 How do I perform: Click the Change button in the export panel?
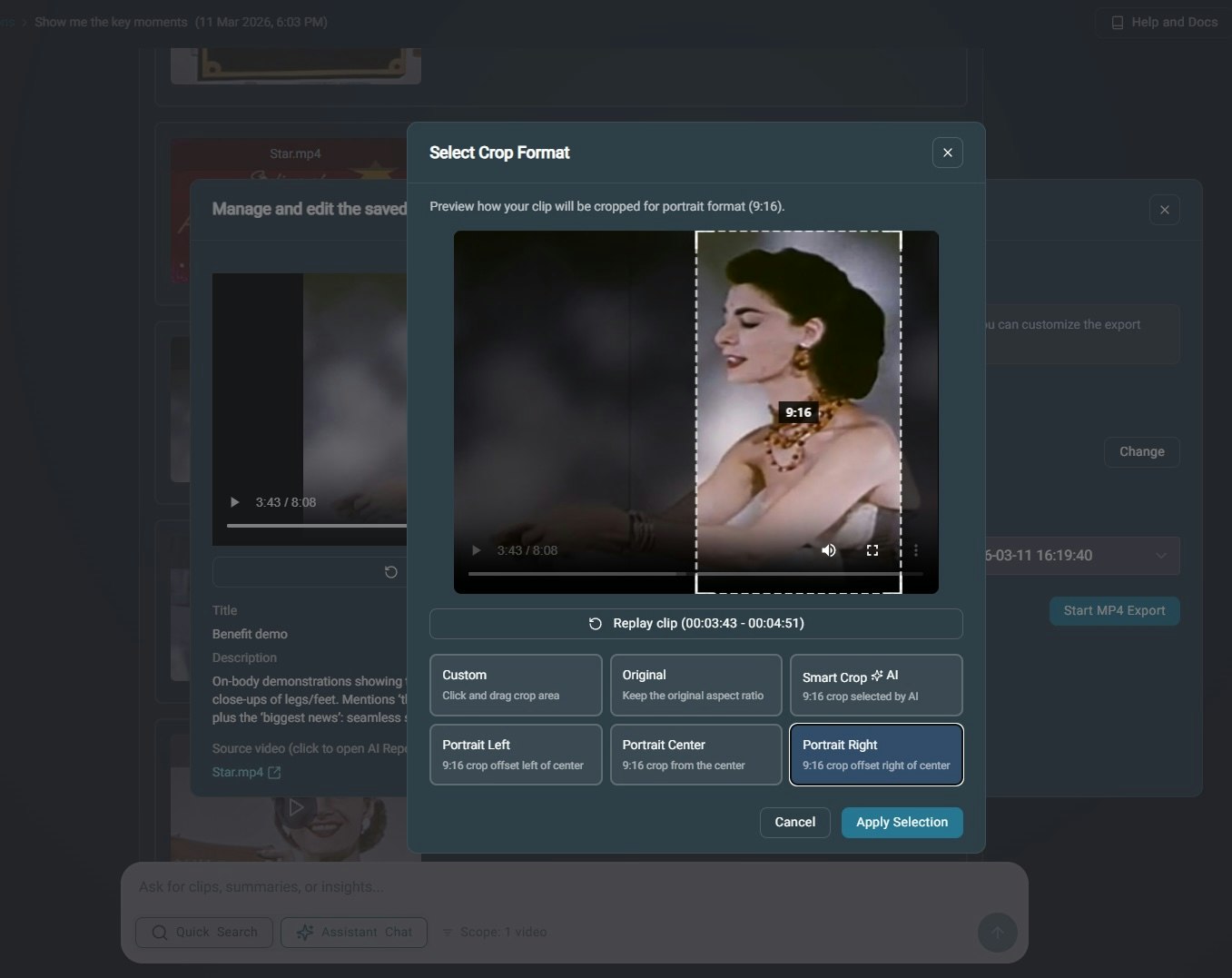[1141, 451]
